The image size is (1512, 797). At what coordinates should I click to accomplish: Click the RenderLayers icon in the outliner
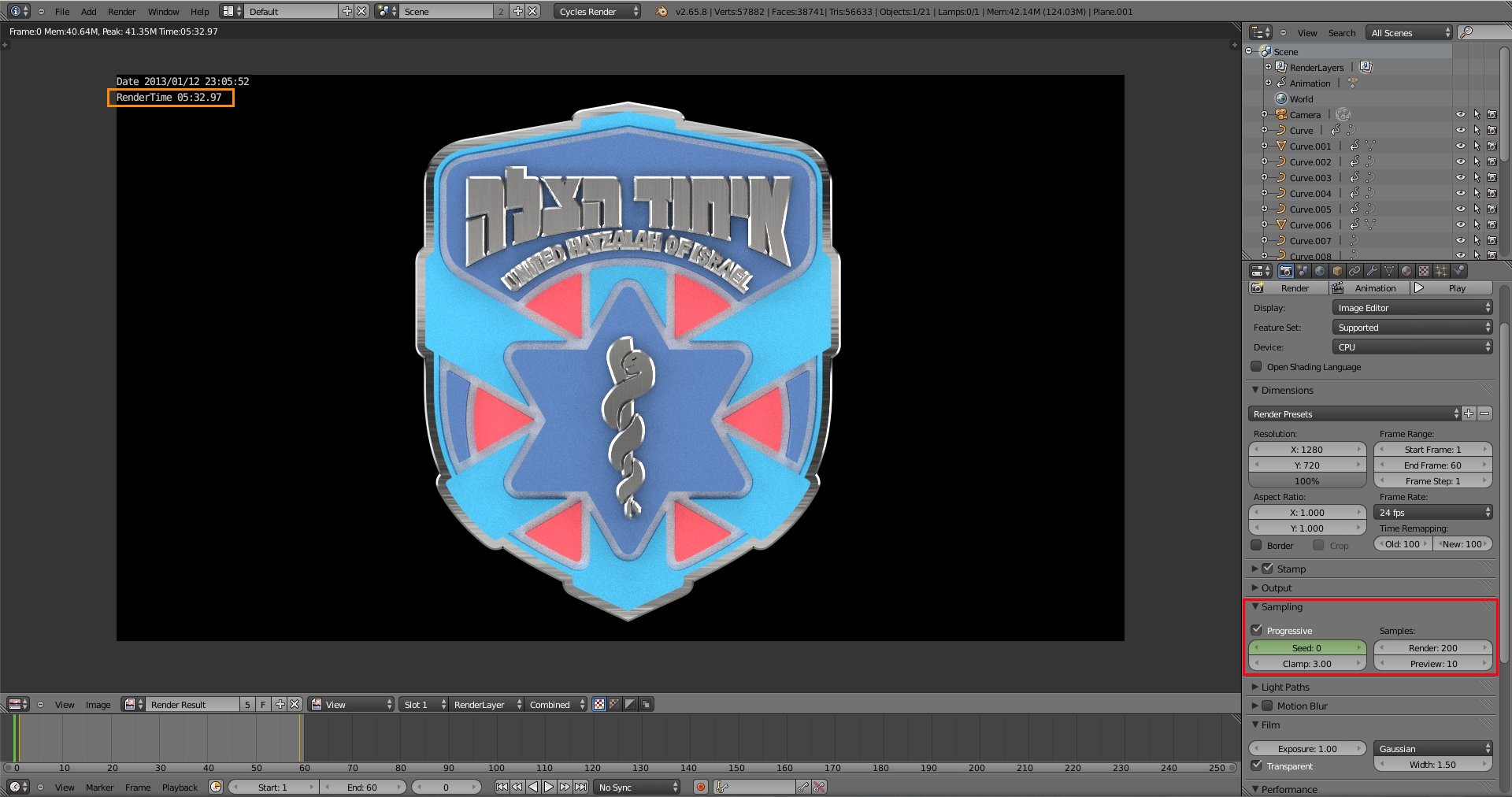[1281, 68]
